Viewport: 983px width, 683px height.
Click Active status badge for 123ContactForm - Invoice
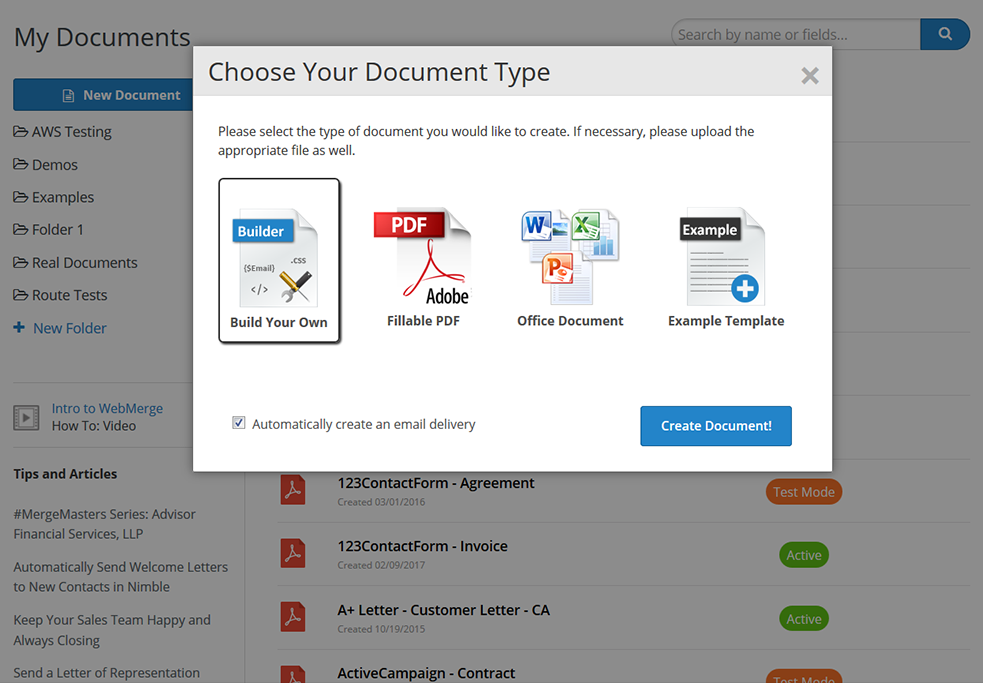pos(803,555)
